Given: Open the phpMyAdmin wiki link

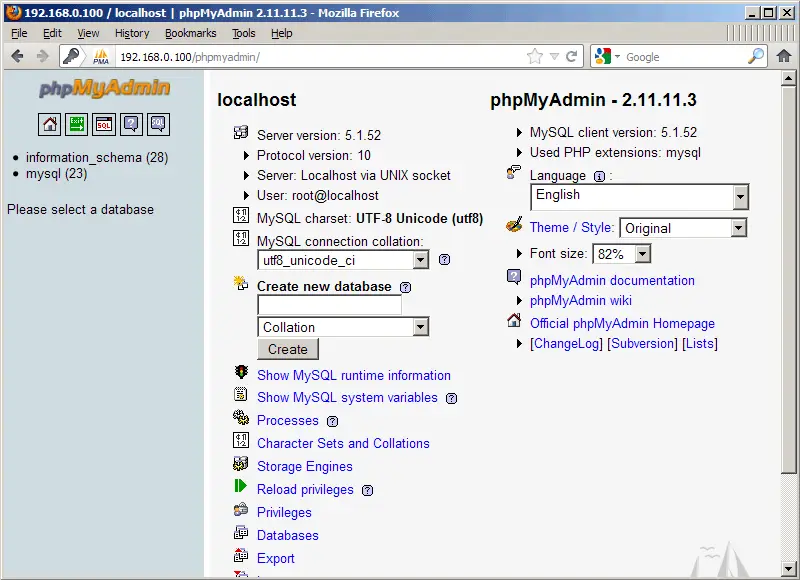Looking at the screenshot, I should click(x=581, y=300).
